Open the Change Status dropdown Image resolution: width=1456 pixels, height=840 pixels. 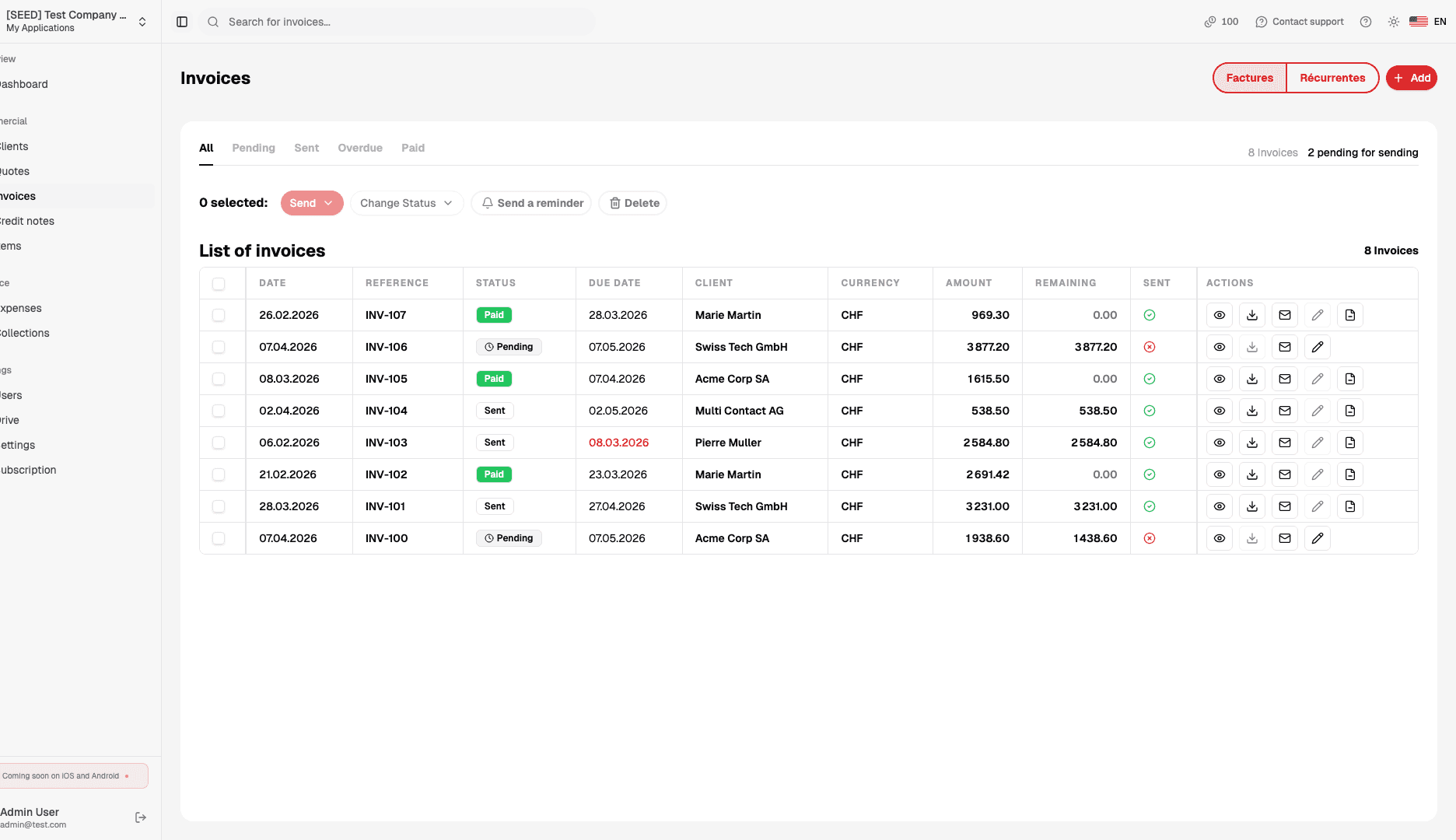coord(406,203)
